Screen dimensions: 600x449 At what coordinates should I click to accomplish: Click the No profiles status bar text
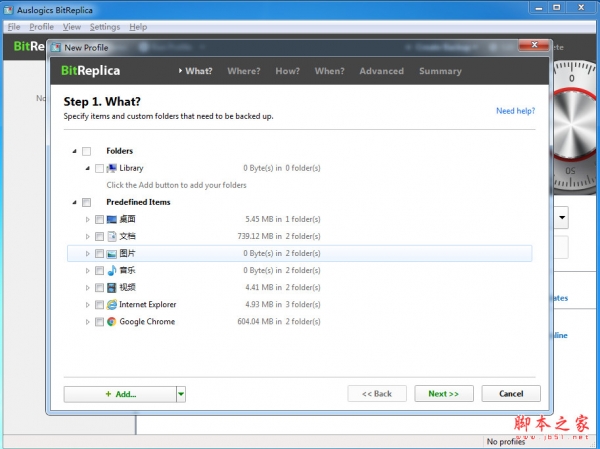(506, 441)
